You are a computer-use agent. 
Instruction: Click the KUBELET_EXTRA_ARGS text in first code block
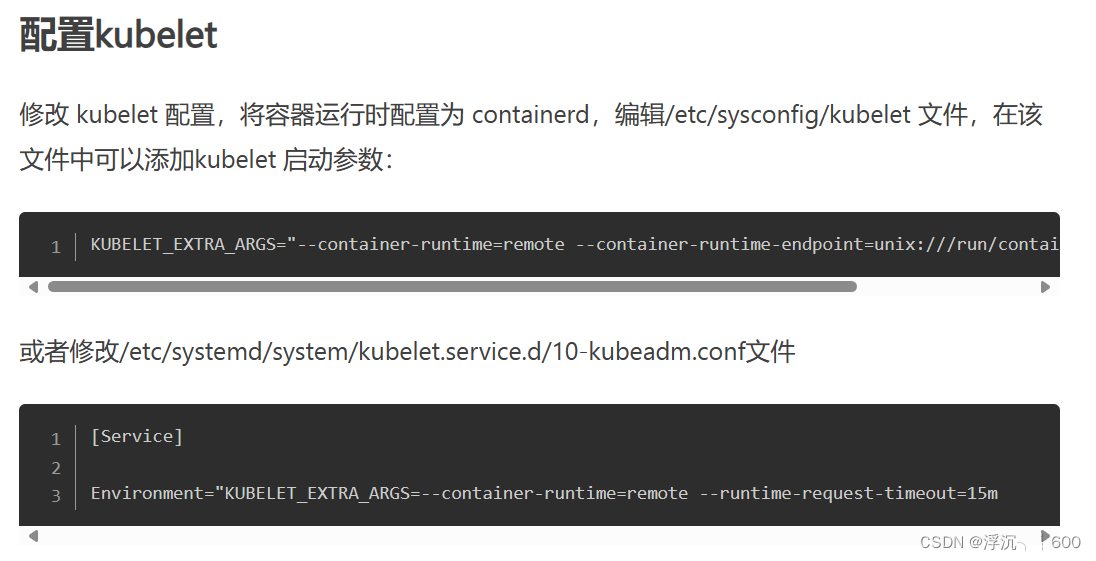(184, 245)
